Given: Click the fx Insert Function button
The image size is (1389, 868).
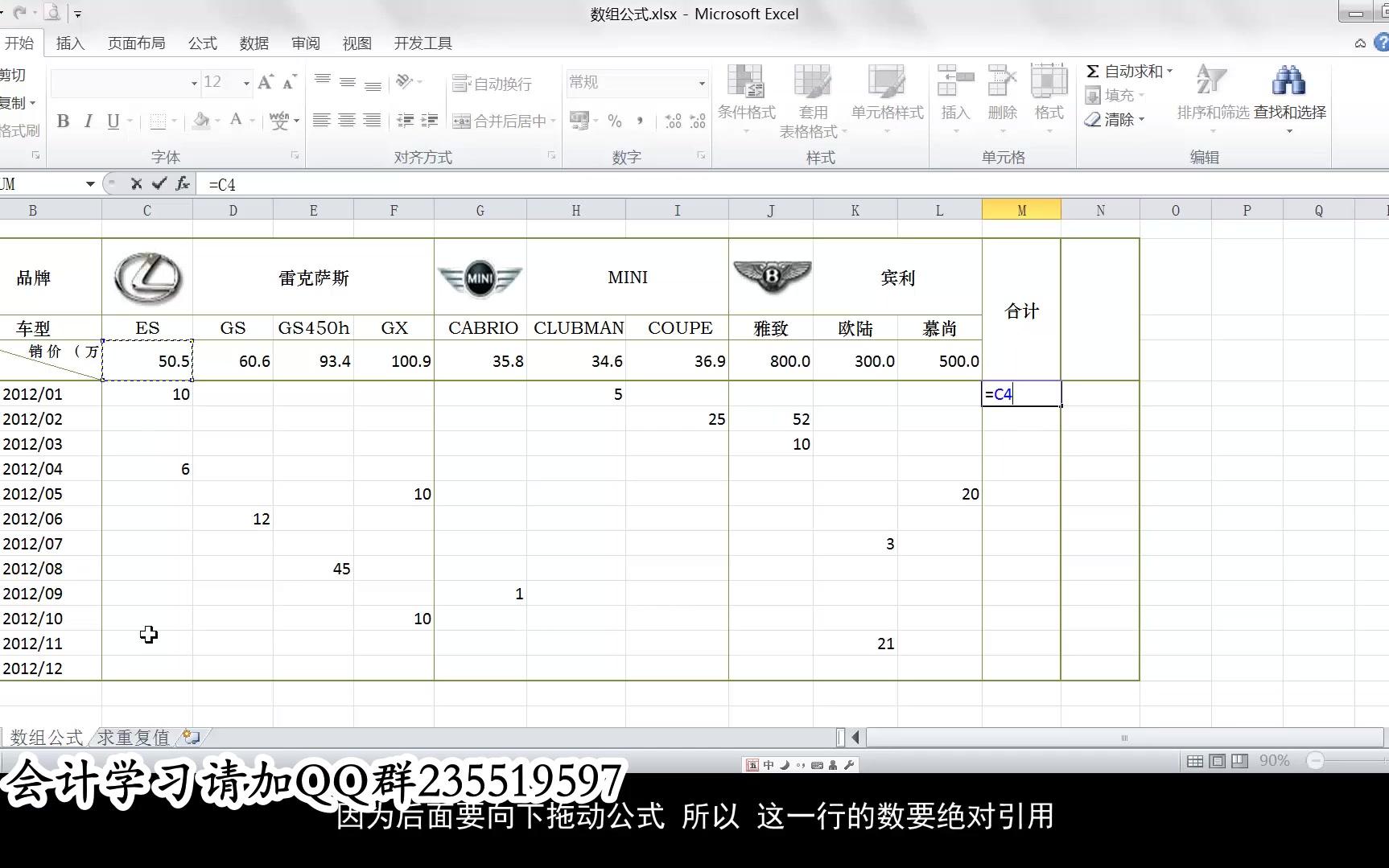Looking at the screenshot, I should click(x=183, y=184).
